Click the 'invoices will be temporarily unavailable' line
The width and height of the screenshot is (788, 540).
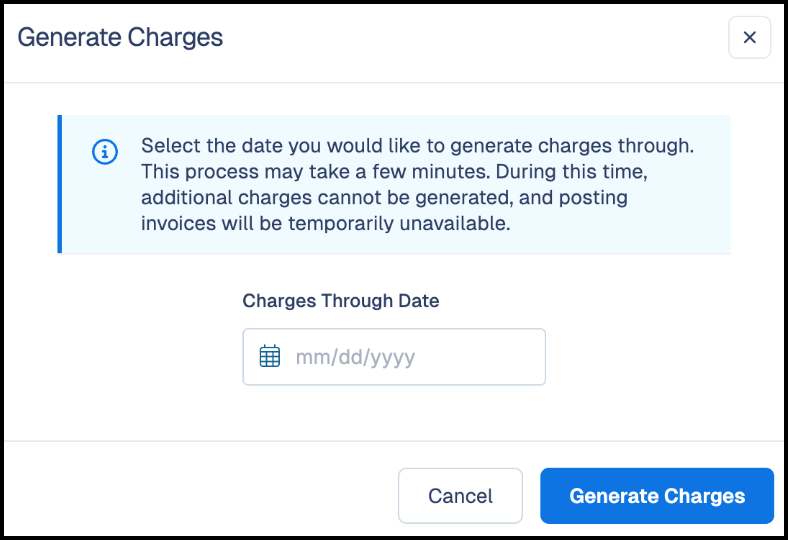[326, 224]
